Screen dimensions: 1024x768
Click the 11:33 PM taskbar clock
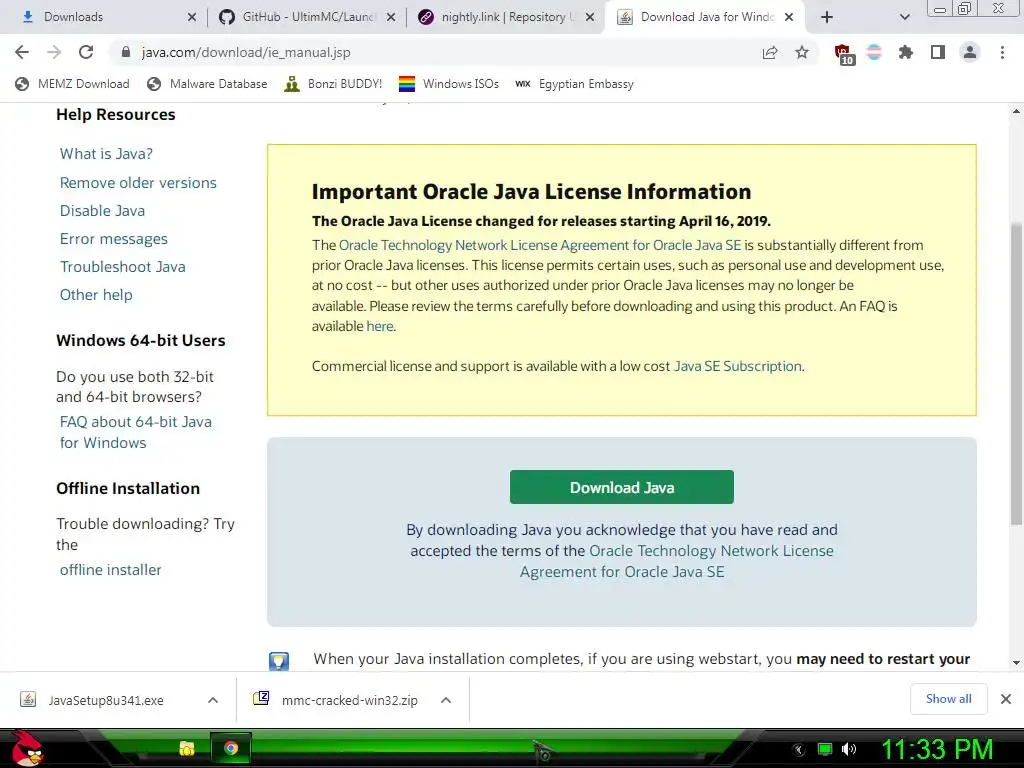click(937, 749)
